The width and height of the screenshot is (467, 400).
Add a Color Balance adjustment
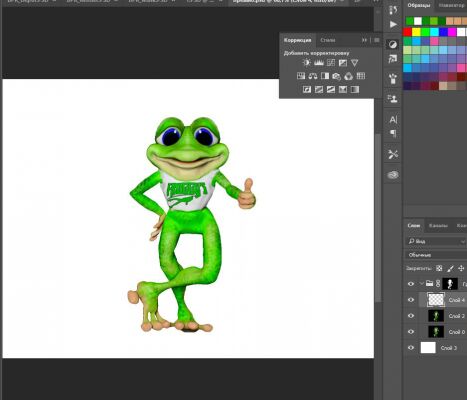313,76
